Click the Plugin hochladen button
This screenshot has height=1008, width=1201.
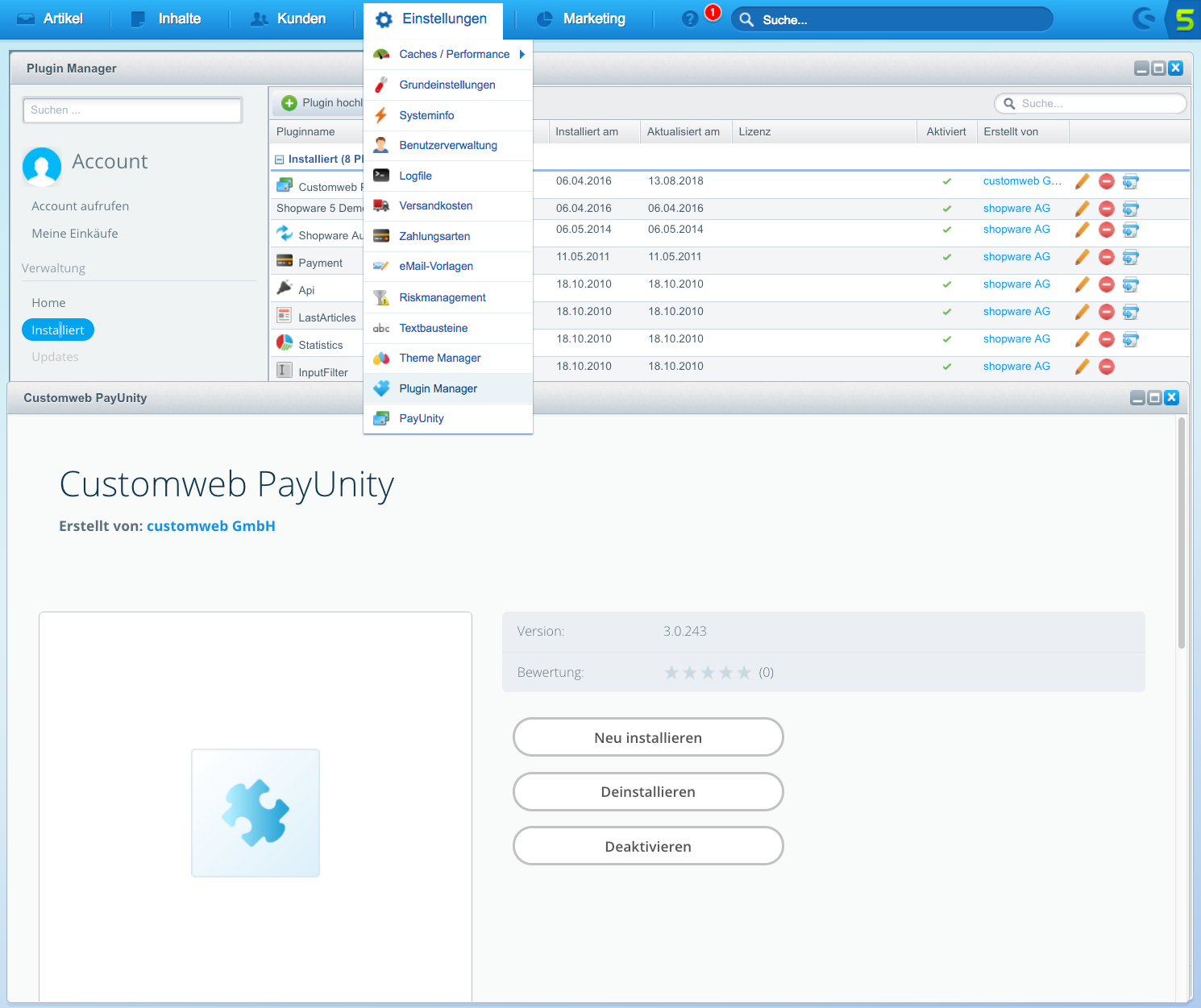pos(320,103)
